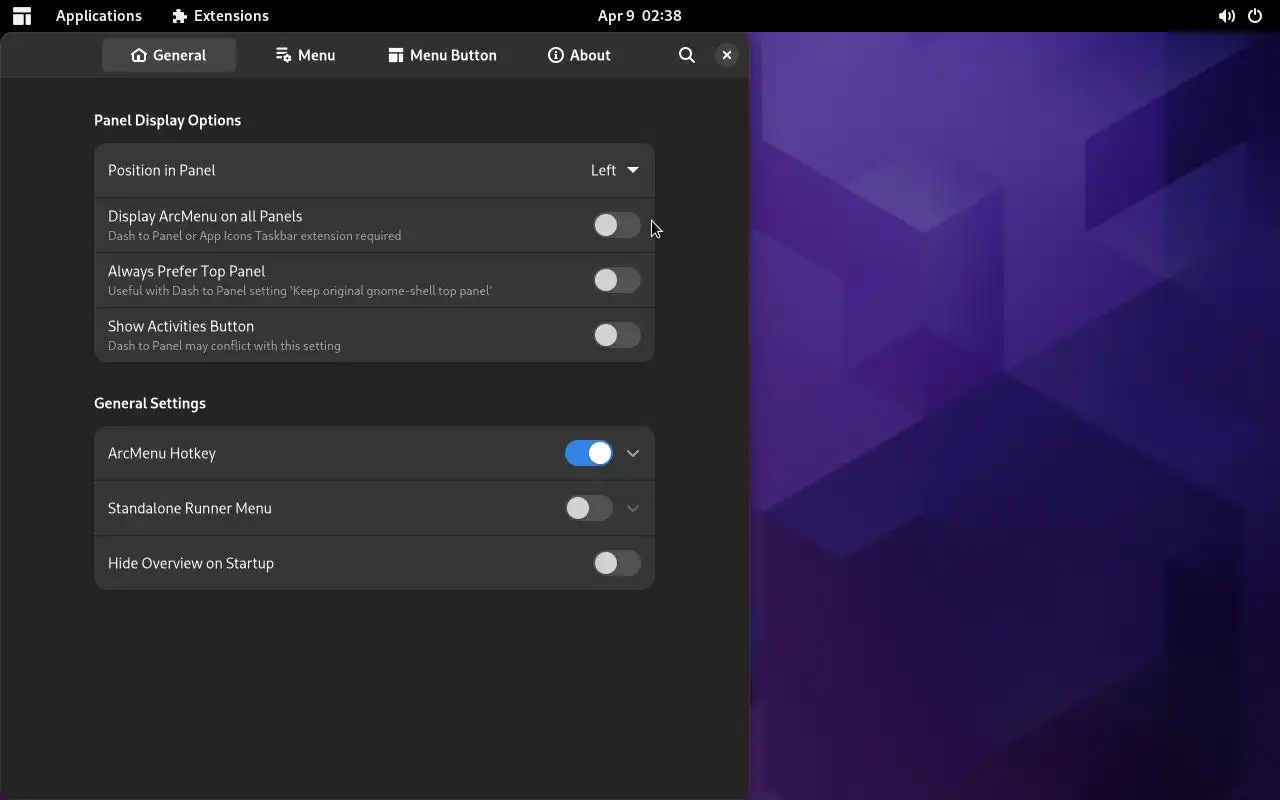This screenshot has width=1280, height=800.
Task: Expand Standalone Runner Menu chevron
Action: pos(633,508)
